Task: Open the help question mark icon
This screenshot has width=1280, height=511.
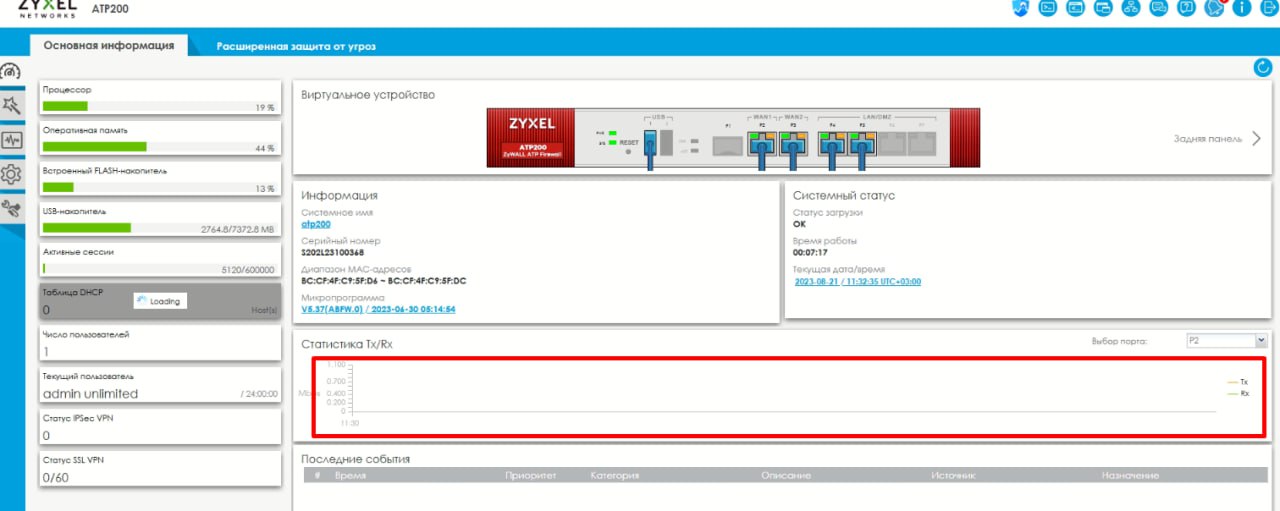Action: (1186, 8)
